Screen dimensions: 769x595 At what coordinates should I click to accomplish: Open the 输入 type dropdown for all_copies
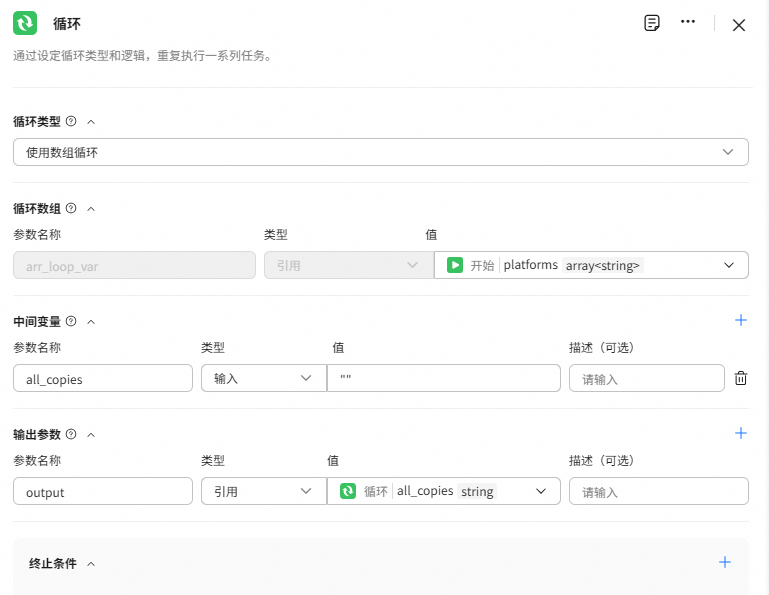point(264,378)
